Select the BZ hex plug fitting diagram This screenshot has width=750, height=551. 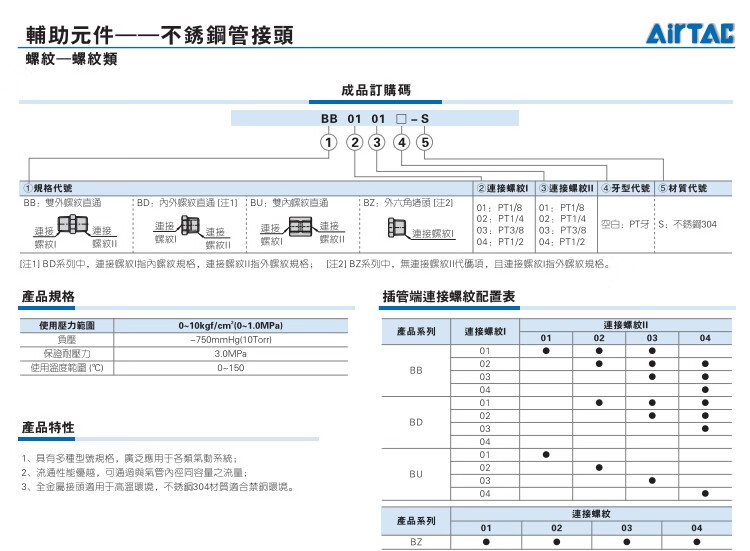pyautogui.click(x=397, y=231)
